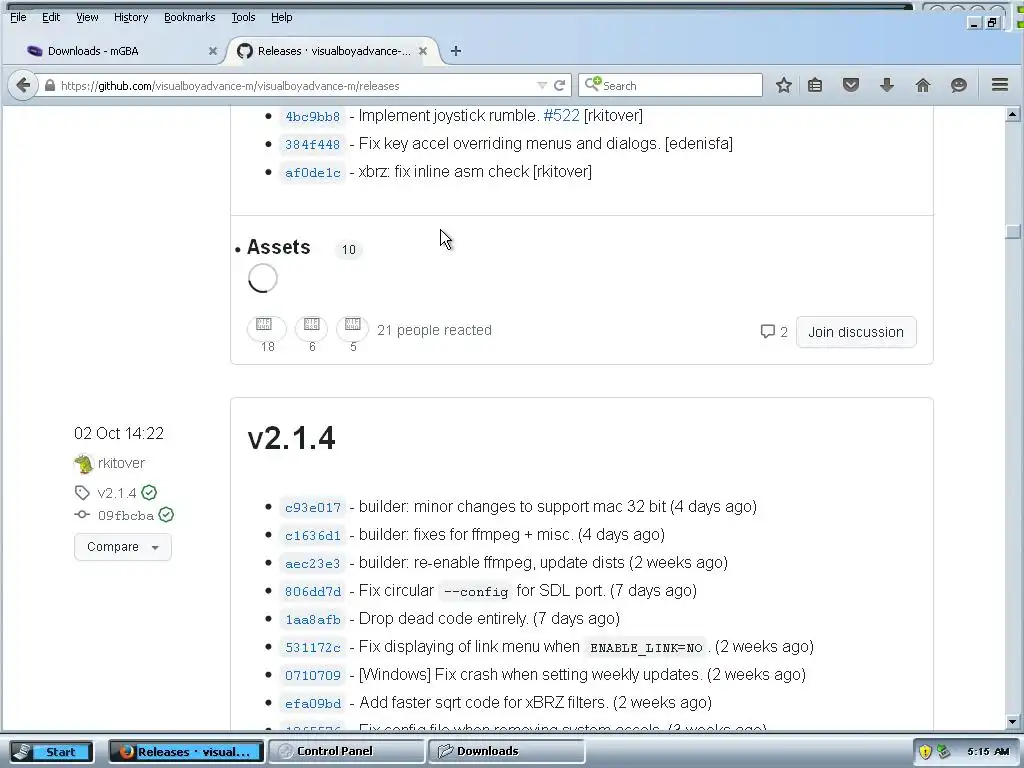Click the browser Back arrow button
1024x768 pixels.
click(23, 85)
